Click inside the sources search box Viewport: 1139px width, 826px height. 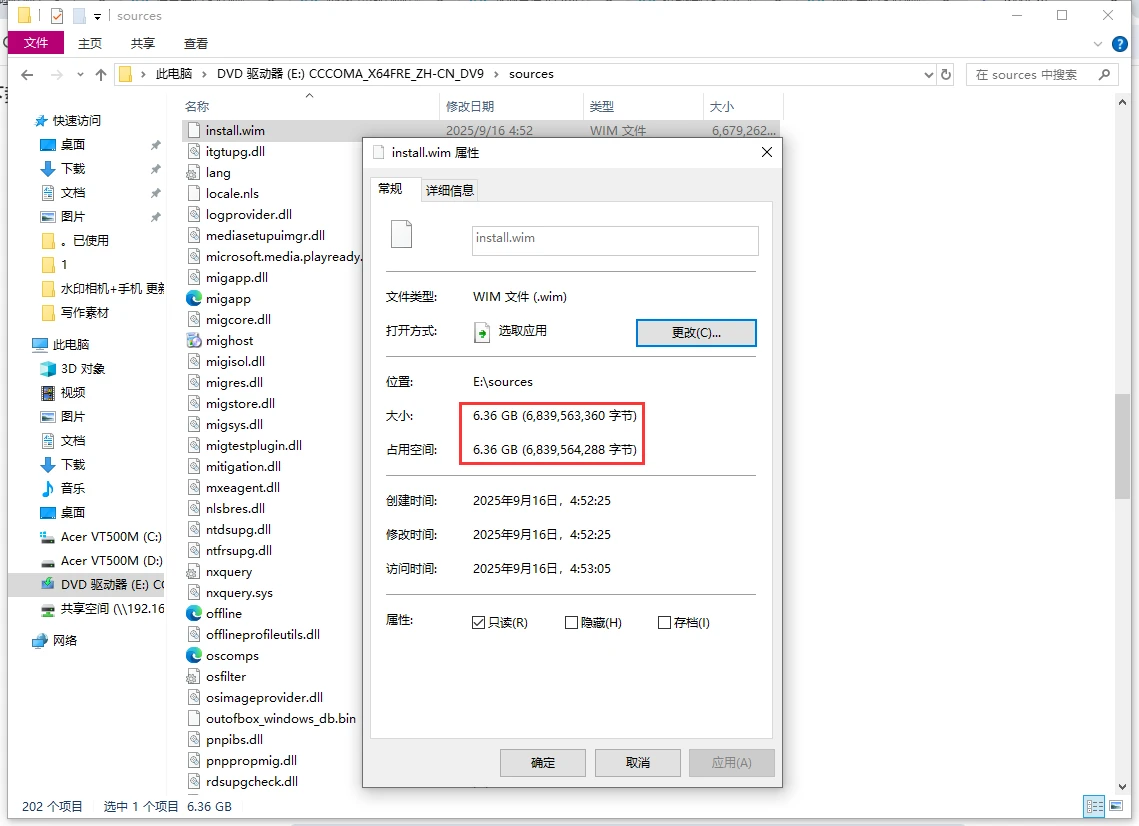(1035, 73)
